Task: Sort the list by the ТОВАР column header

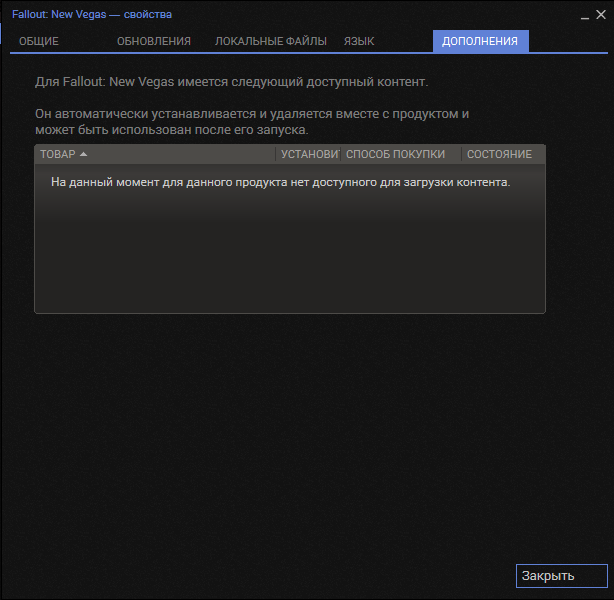Action: tap(155, 154)
